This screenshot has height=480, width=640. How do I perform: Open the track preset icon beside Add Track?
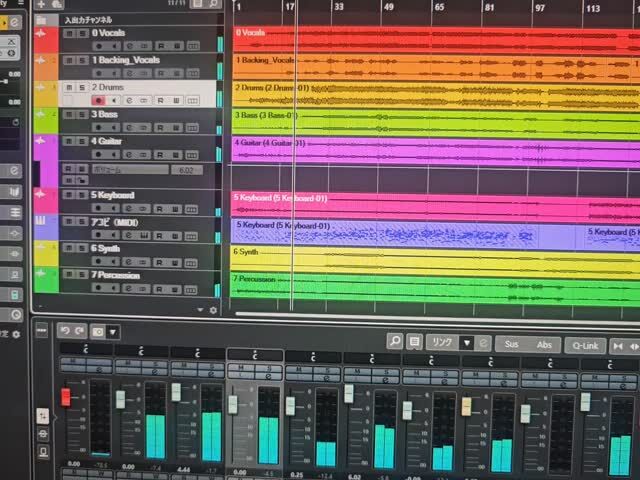click(x=57, y=4)
